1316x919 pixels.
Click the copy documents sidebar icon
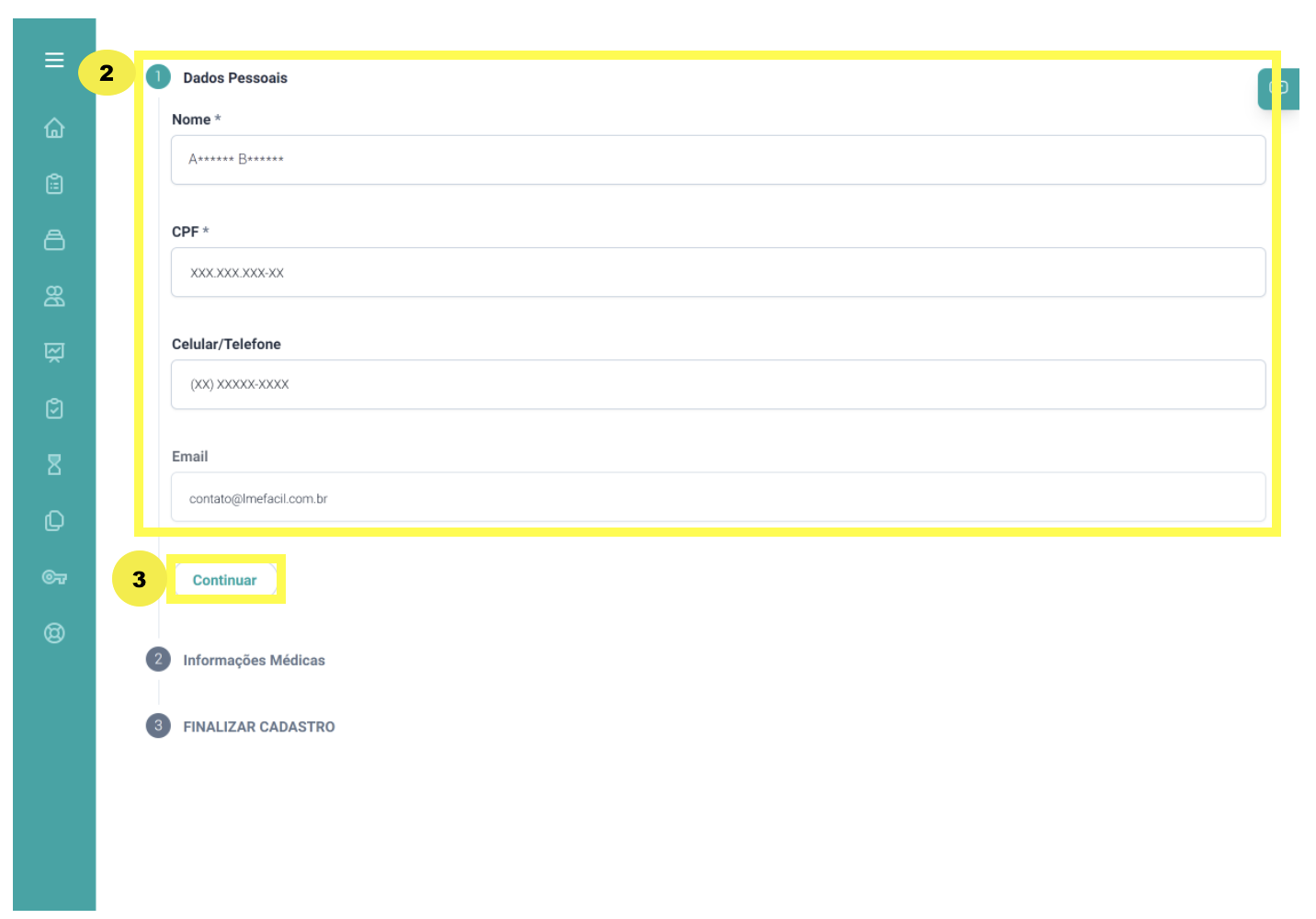coord(54,521)
